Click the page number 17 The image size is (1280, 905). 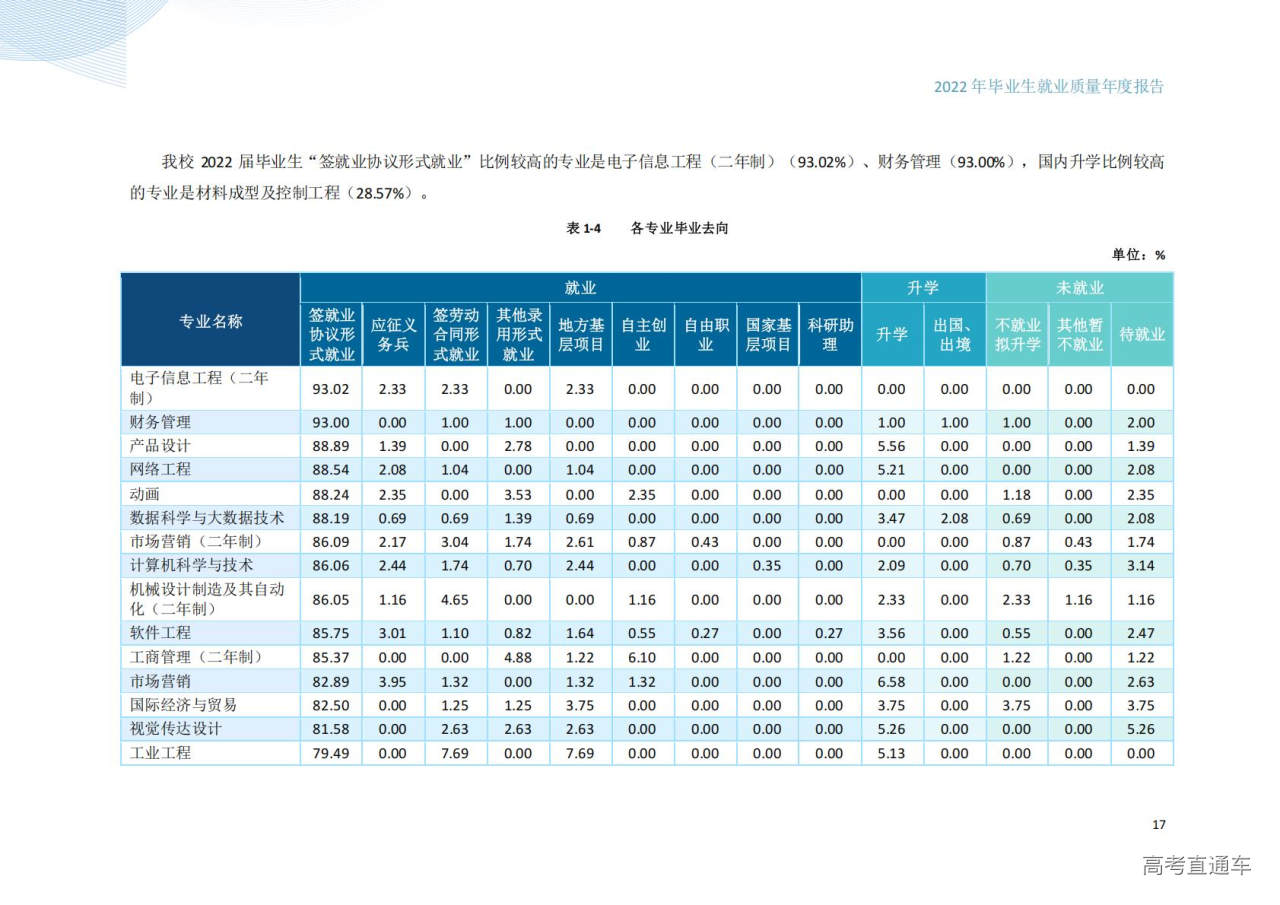coord(1158,825)
